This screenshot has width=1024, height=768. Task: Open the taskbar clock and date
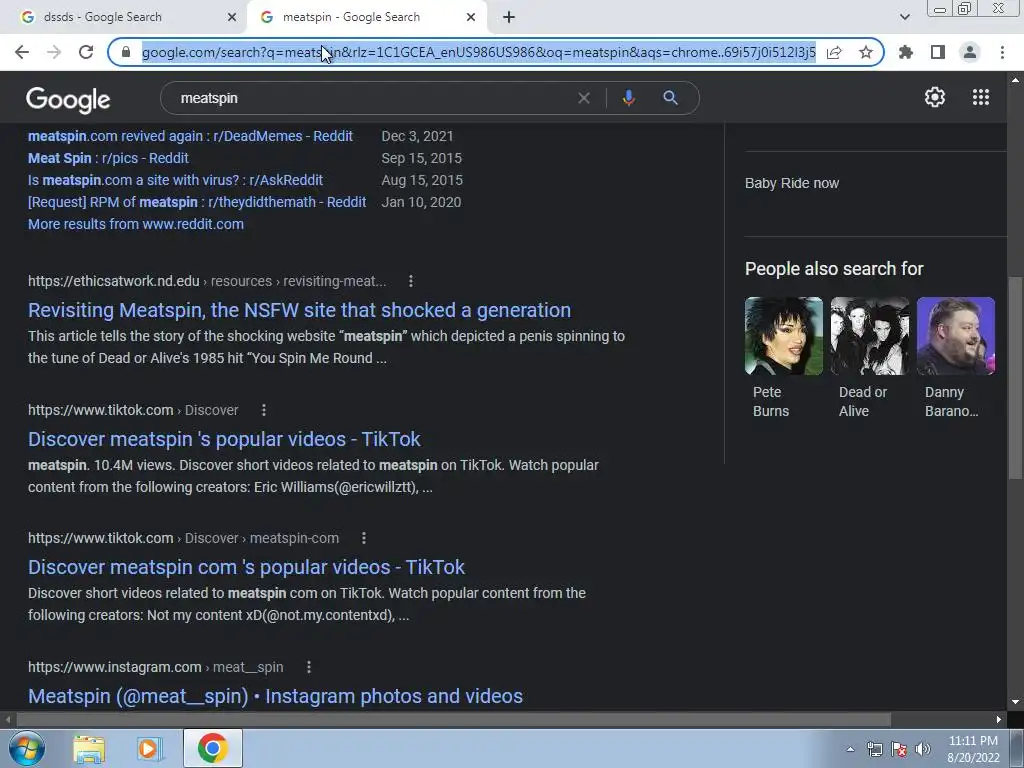tap(973, 749)
